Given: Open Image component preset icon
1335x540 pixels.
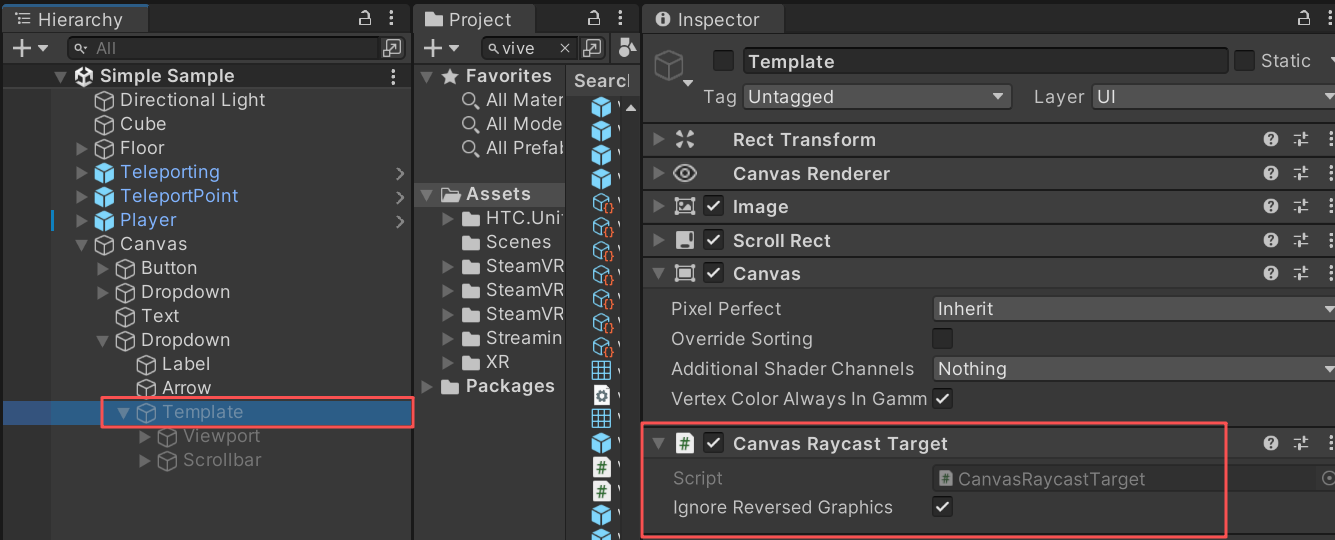Looking at the screenshot, I should click(1301, 207).
